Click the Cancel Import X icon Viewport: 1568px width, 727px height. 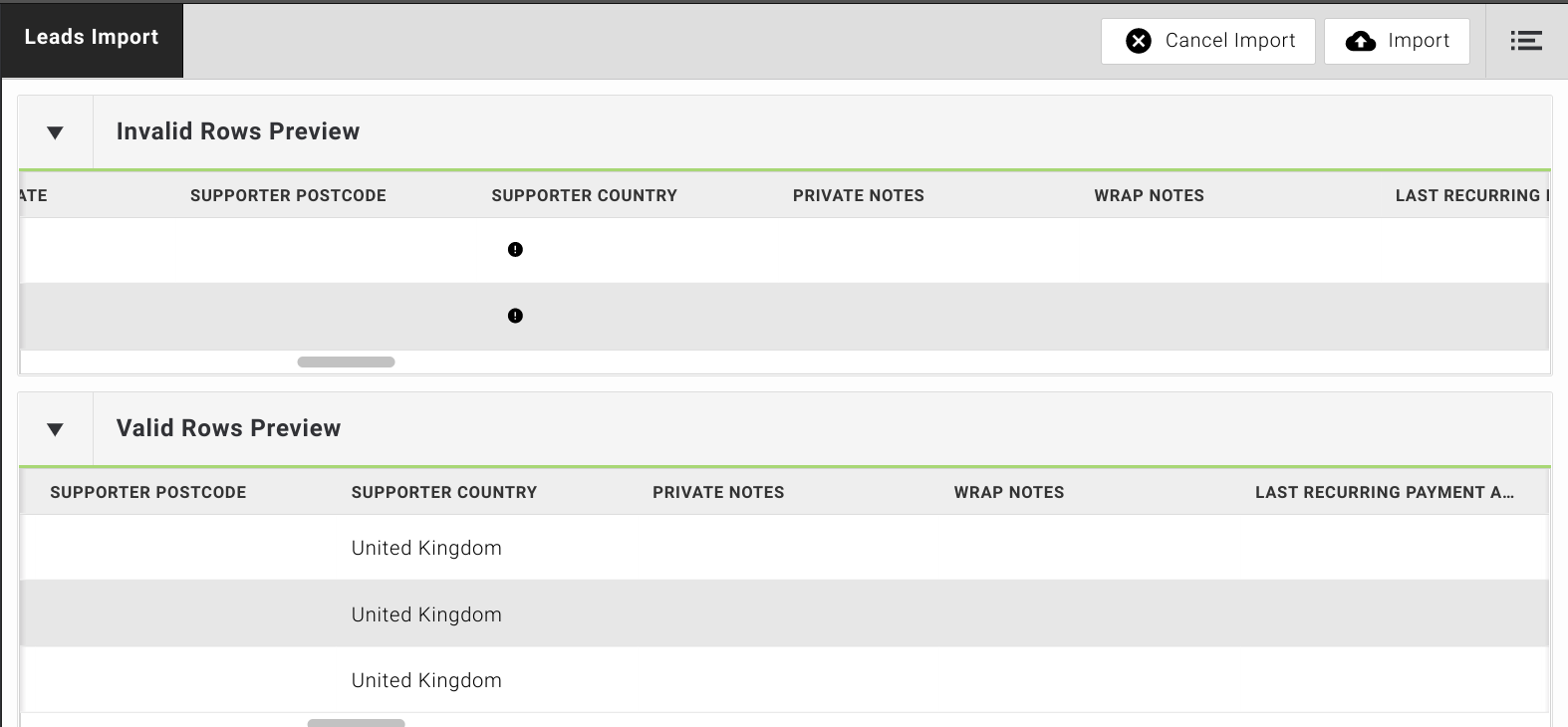(x=1139, y=41)
